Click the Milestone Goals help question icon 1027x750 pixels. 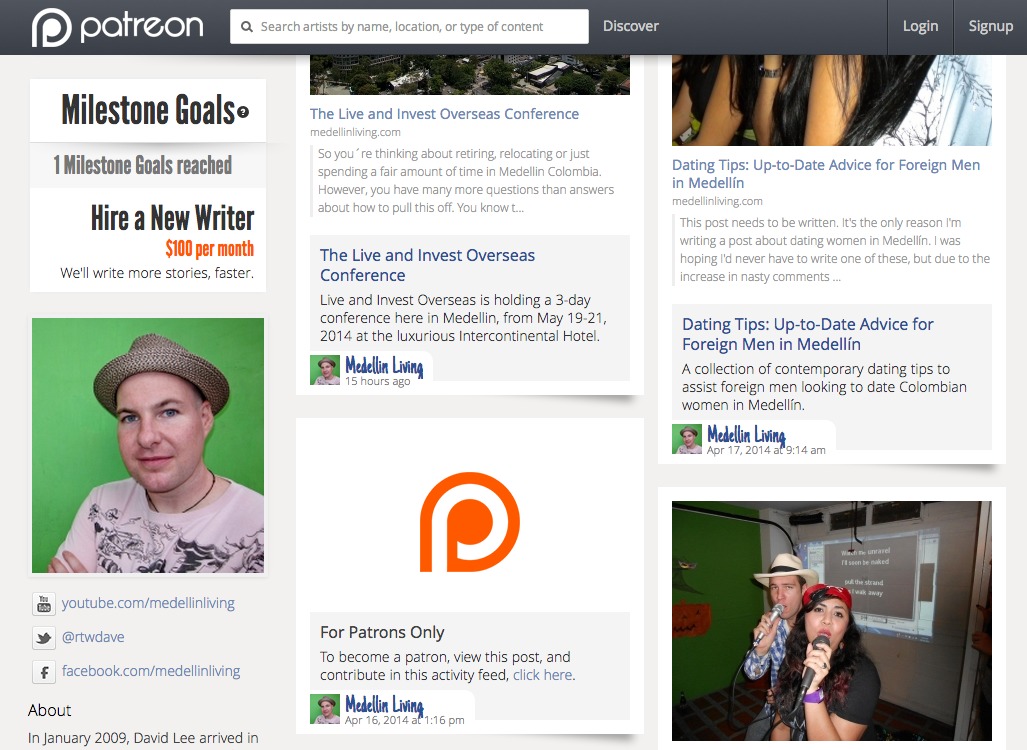click(x=243, y=112)
